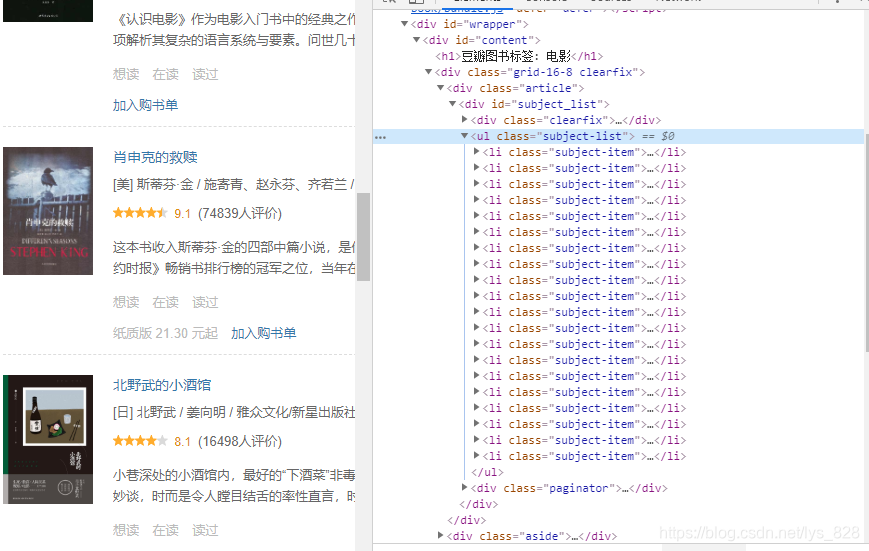This screenshot has height=551, width=869.
Task: Click the 9.1 star rating of 肖申克的救赎
Action: coord(140,213)
